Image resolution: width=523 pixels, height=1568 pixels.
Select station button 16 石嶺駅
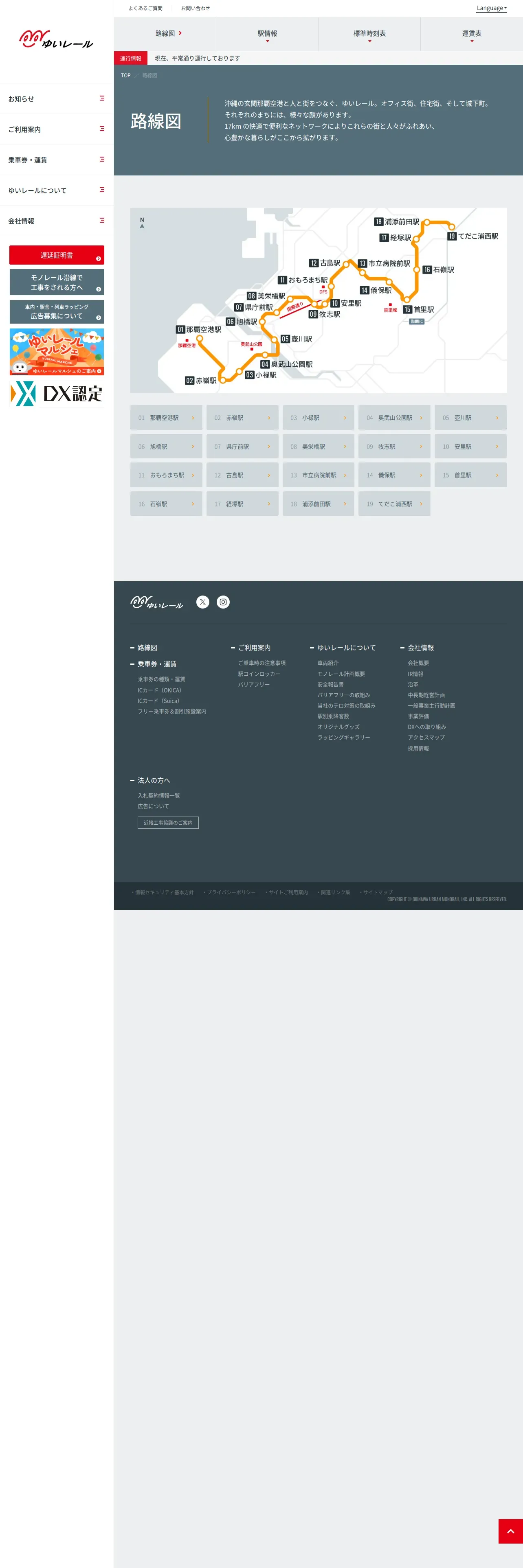click(166, 504)
